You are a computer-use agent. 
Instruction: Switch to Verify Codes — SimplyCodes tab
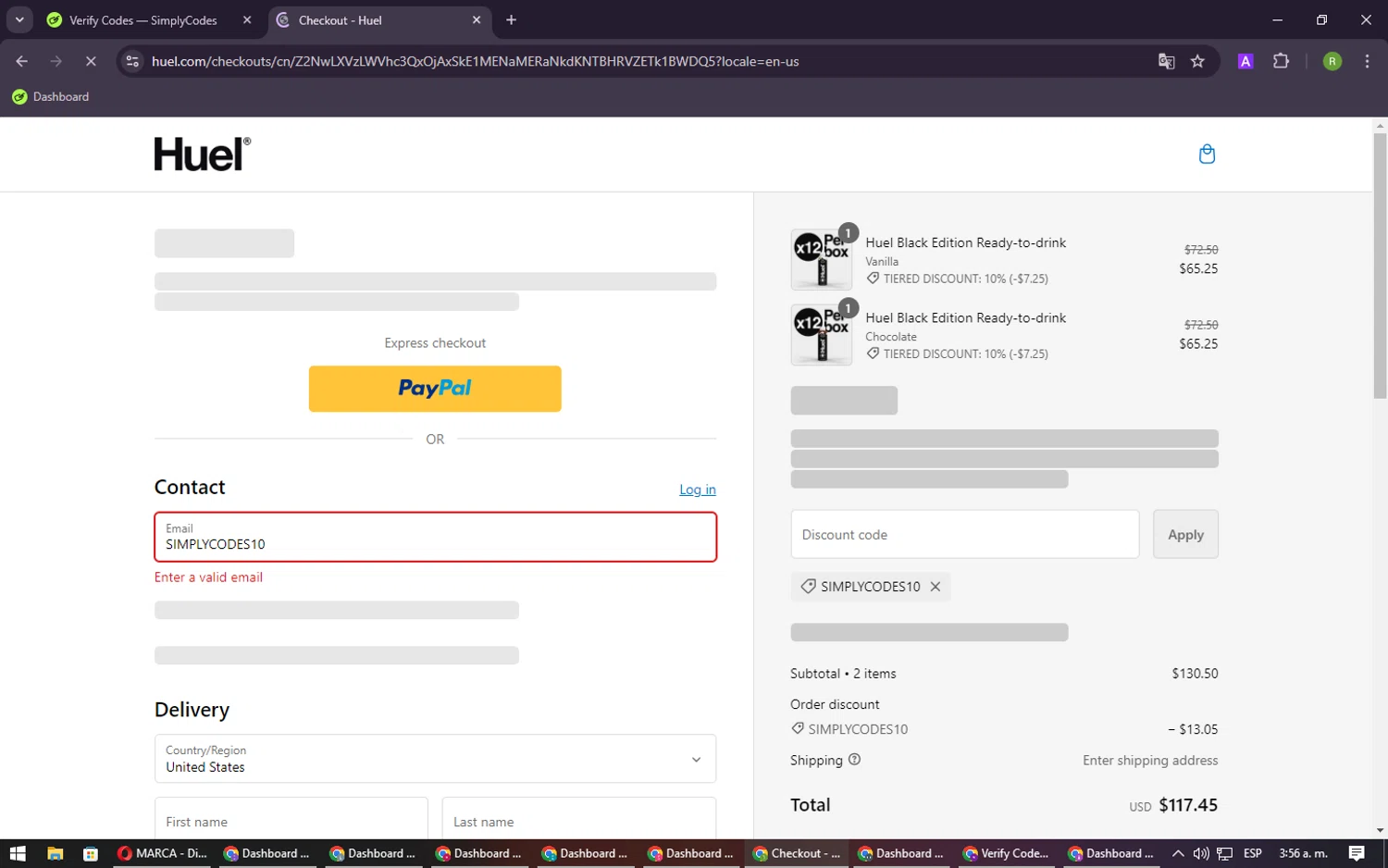click(x=143, y=20)
